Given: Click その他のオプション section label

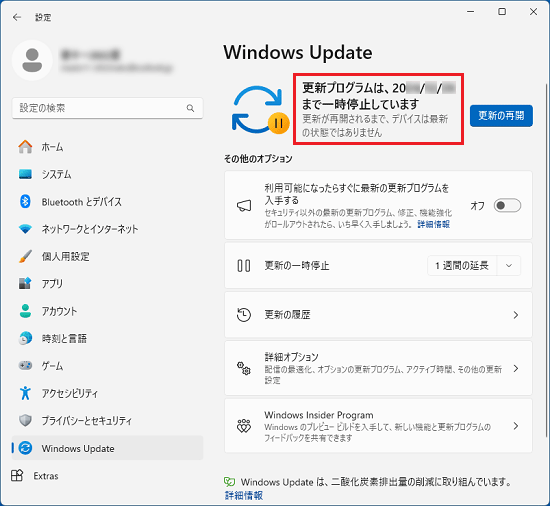Looking at the screenshot, I should coord(258,159).
